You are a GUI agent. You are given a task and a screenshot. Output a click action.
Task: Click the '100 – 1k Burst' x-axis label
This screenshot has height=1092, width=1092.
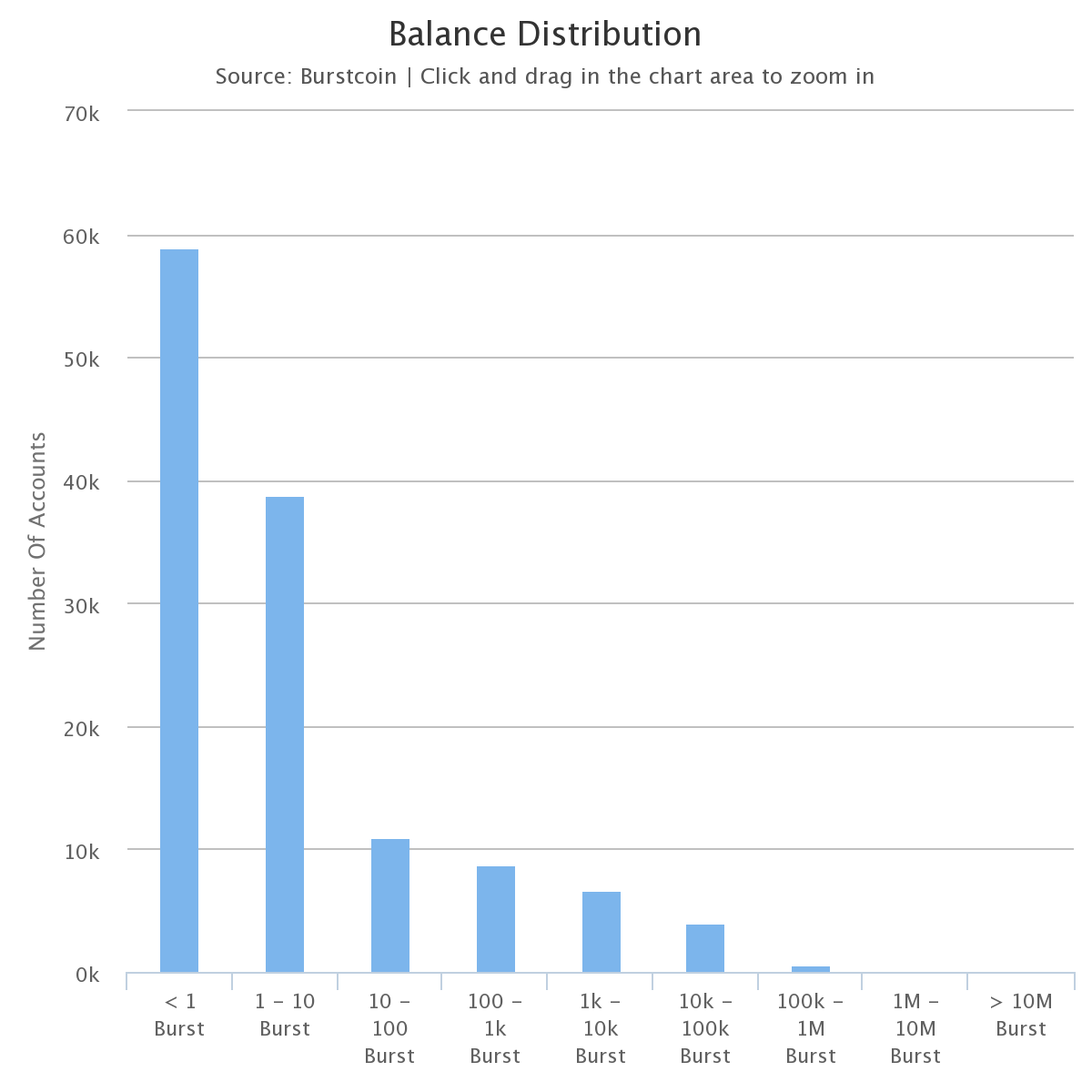tap(496, 1028)
